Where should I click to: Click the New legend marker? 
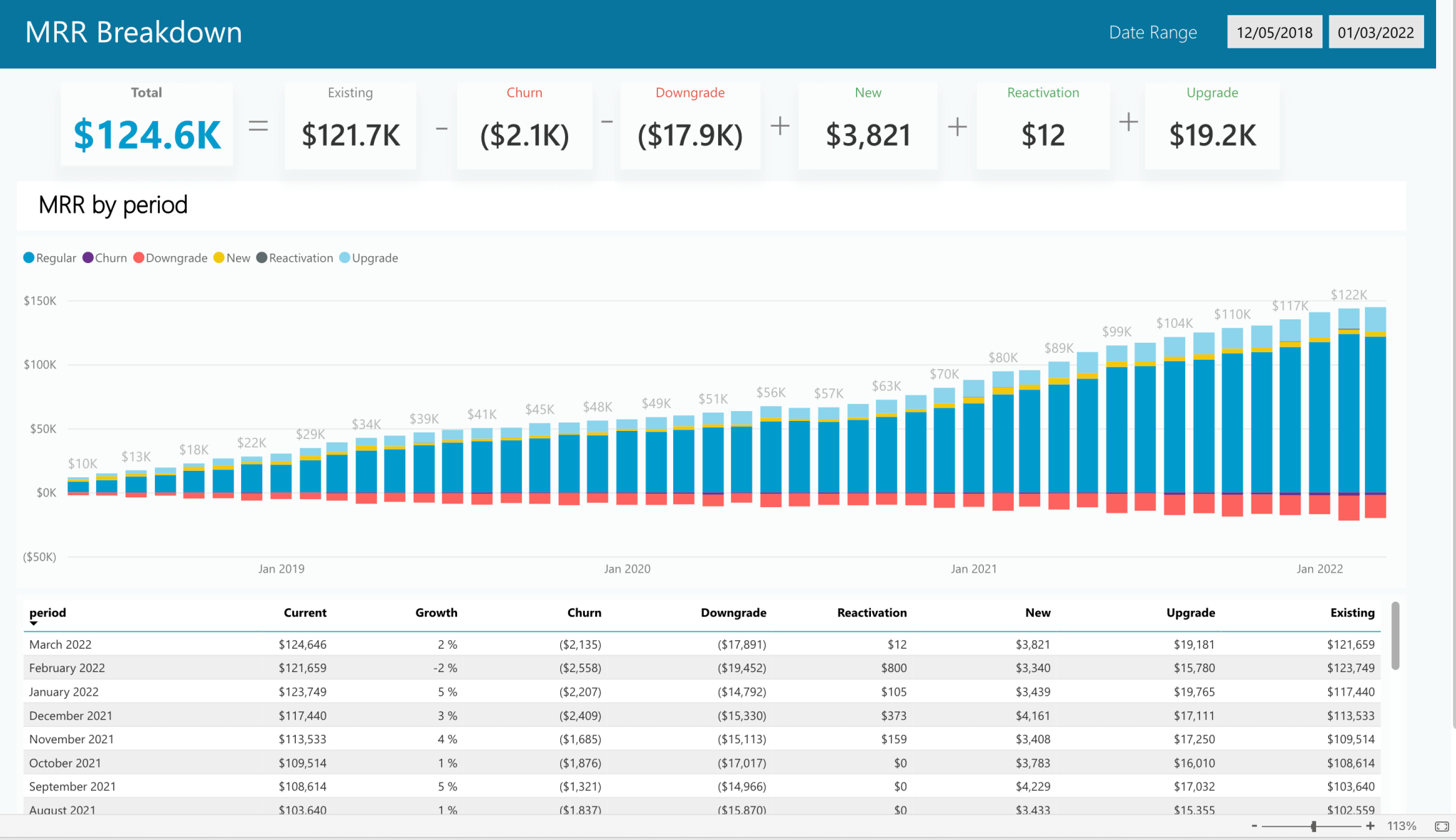coord(220,257)
